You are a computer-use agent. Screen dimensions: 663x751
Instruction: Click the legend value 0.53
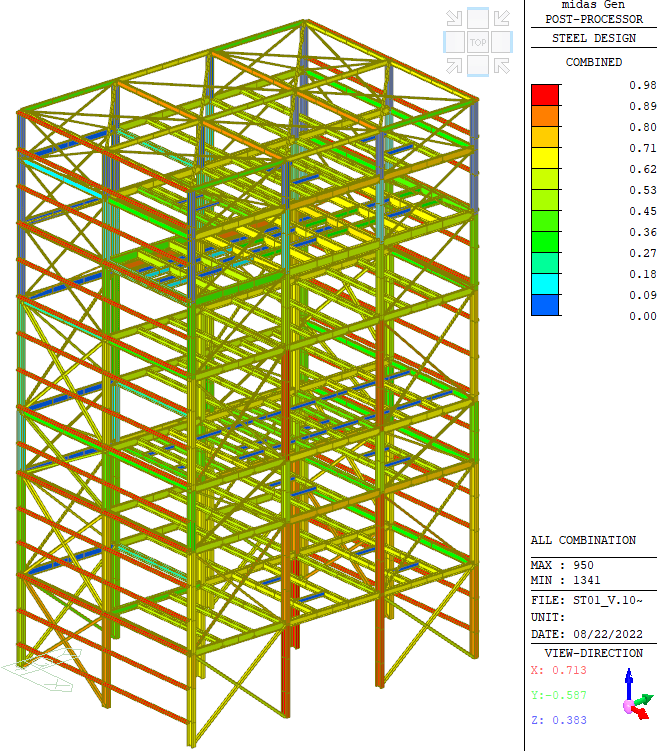(x=643, y=190)
